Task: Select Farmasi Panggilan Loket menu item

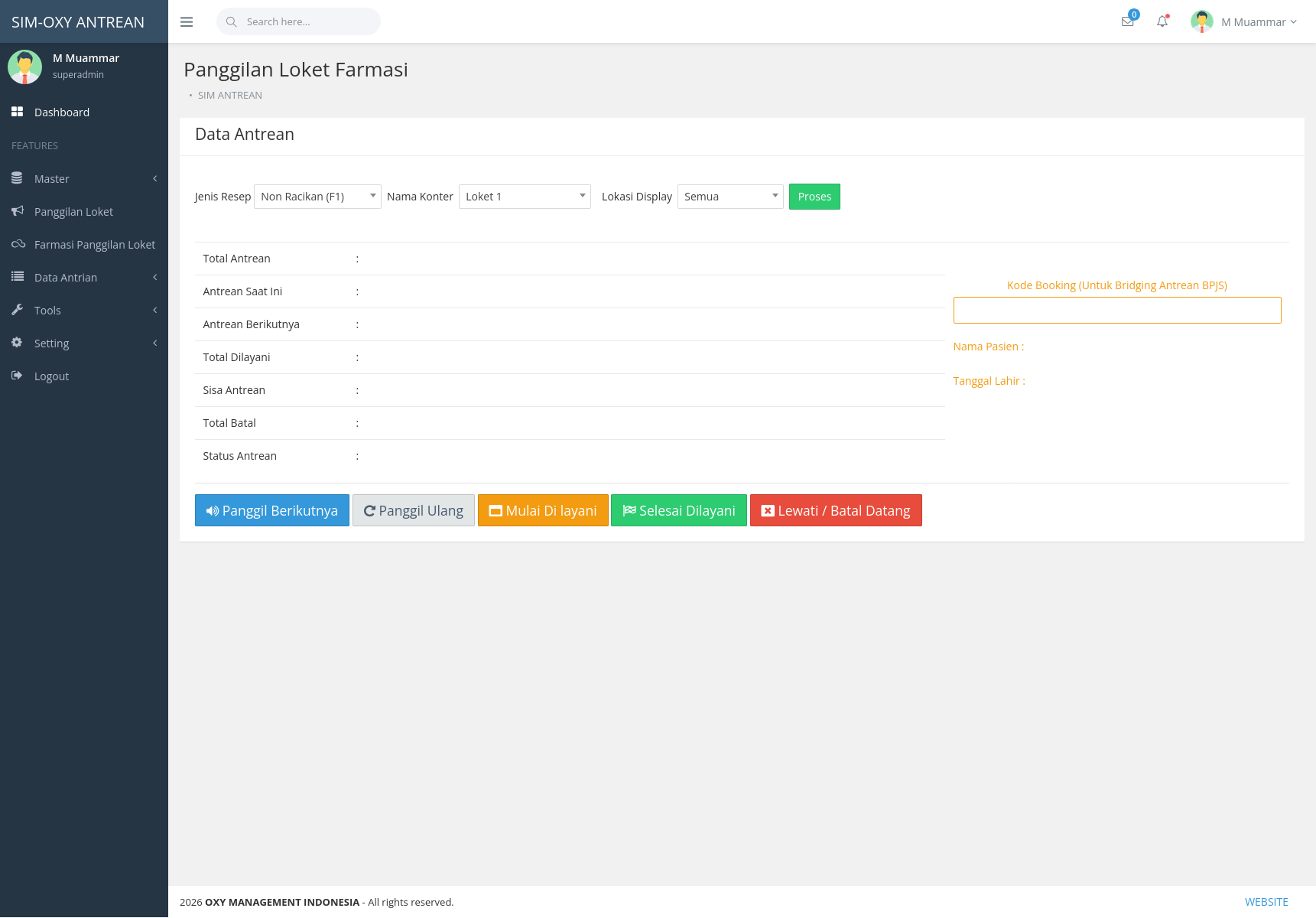Action: [84, 245]
